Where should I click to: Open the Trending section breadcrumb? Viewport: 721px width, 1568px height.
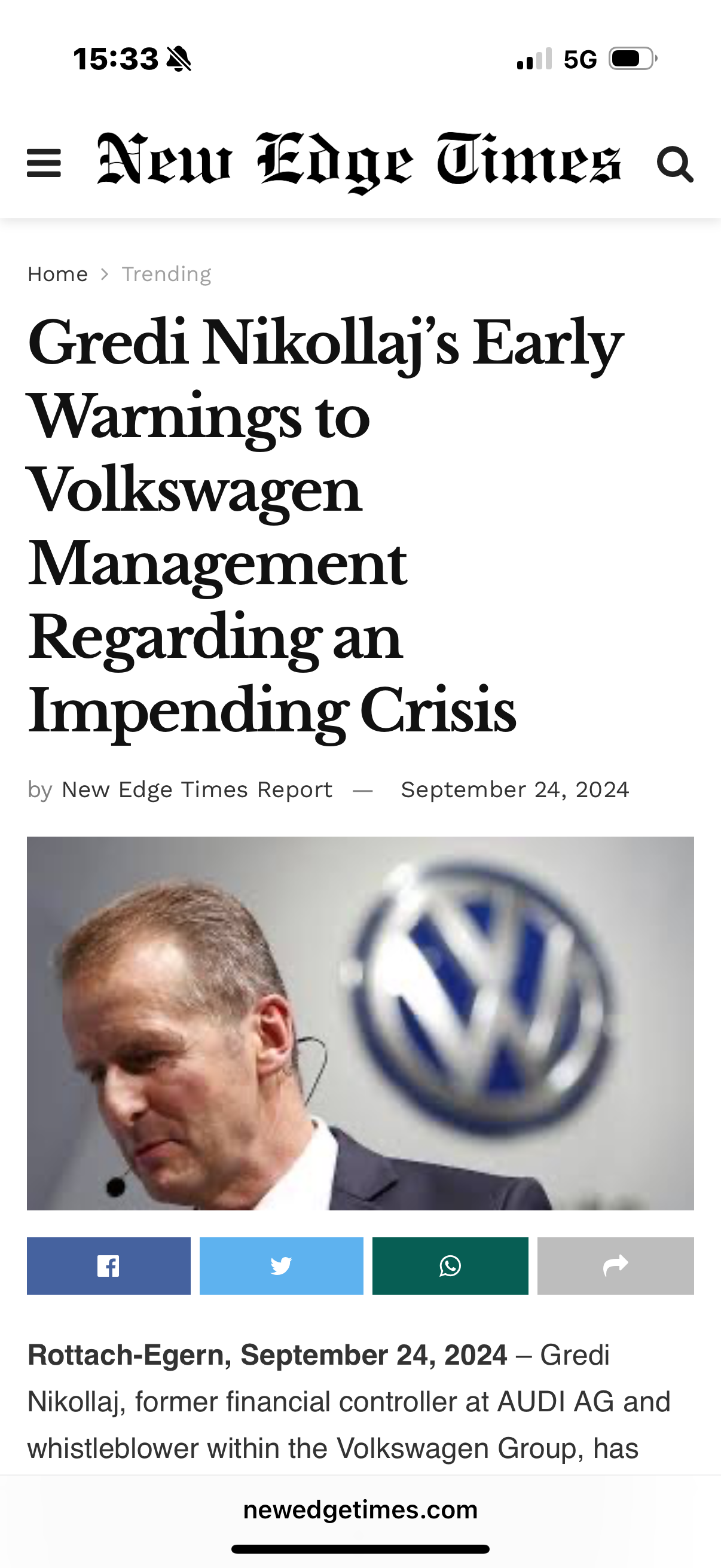pyautogui.click(x=167, y=273)
